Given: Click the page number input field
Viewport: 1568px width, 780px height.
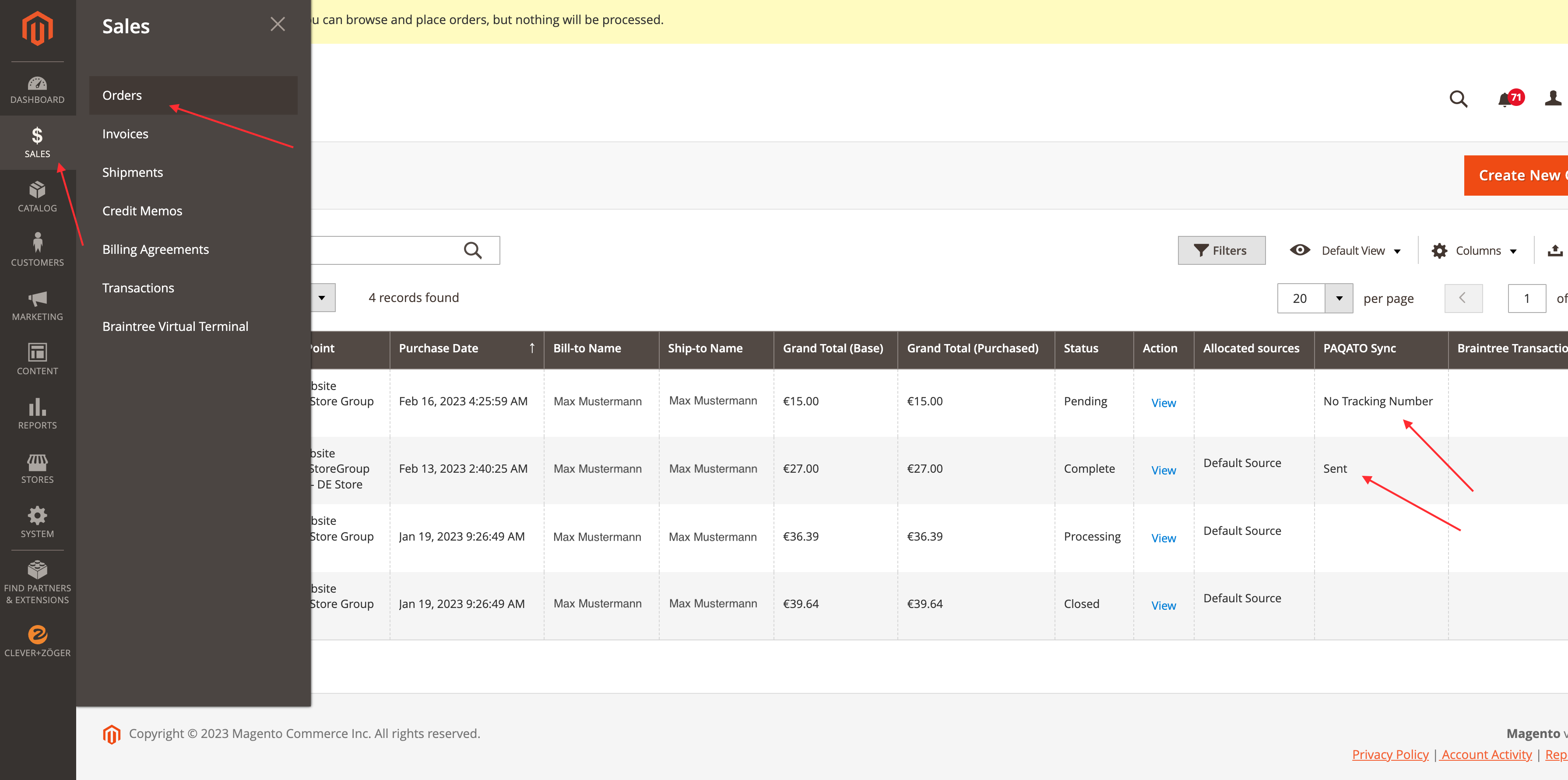Looking at the screenshot, I should pyautogui.click(x=1526, y=298).
